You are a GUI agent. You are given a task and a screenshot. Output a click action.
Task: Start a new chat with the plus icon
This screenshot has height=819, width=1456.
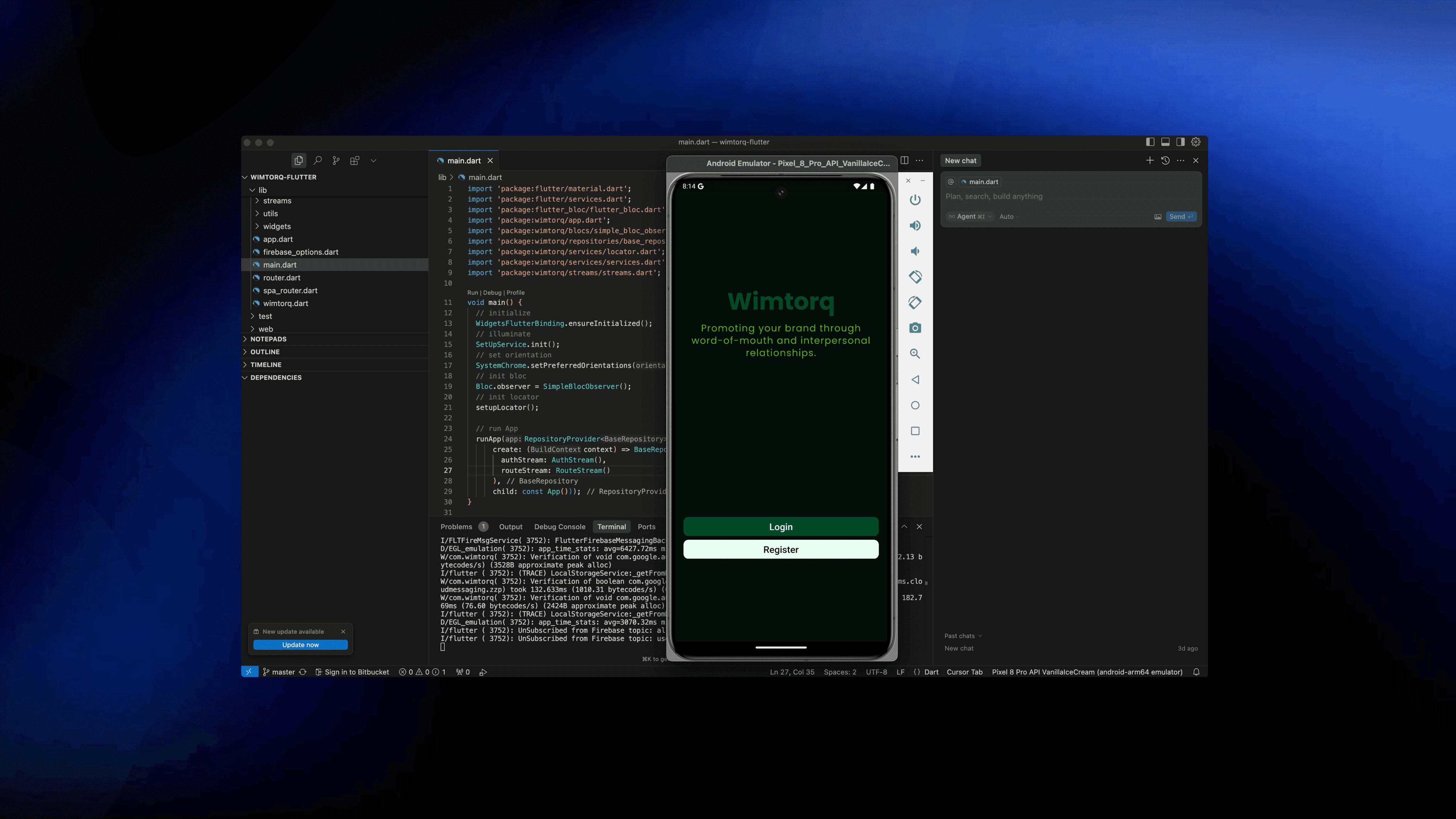1150,161
